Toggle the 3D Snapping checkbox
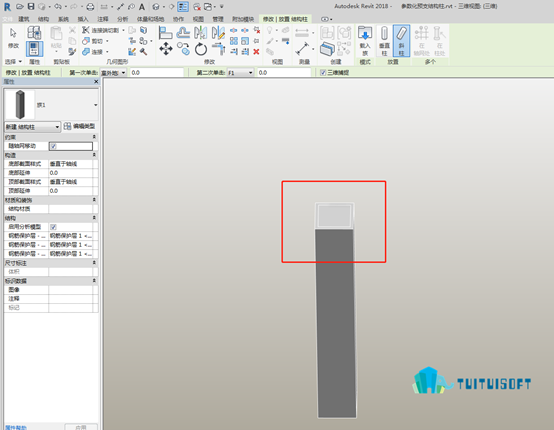The height and width of the screenshot is (430, 554). pyautogui.click(x=323, y=72)
